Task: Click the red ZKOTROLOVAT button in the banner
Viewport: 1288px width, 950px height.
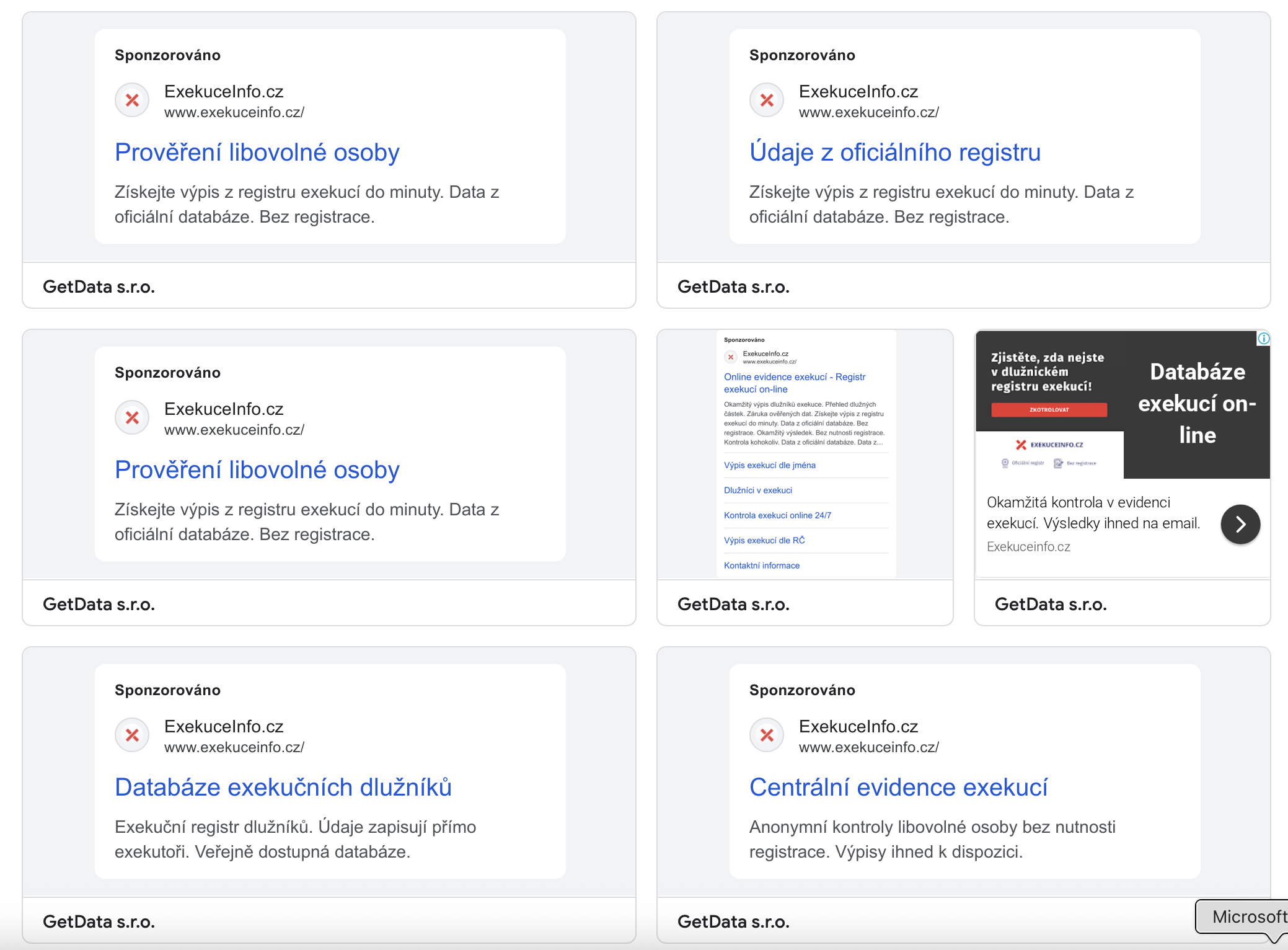Action: (1049, 410)
